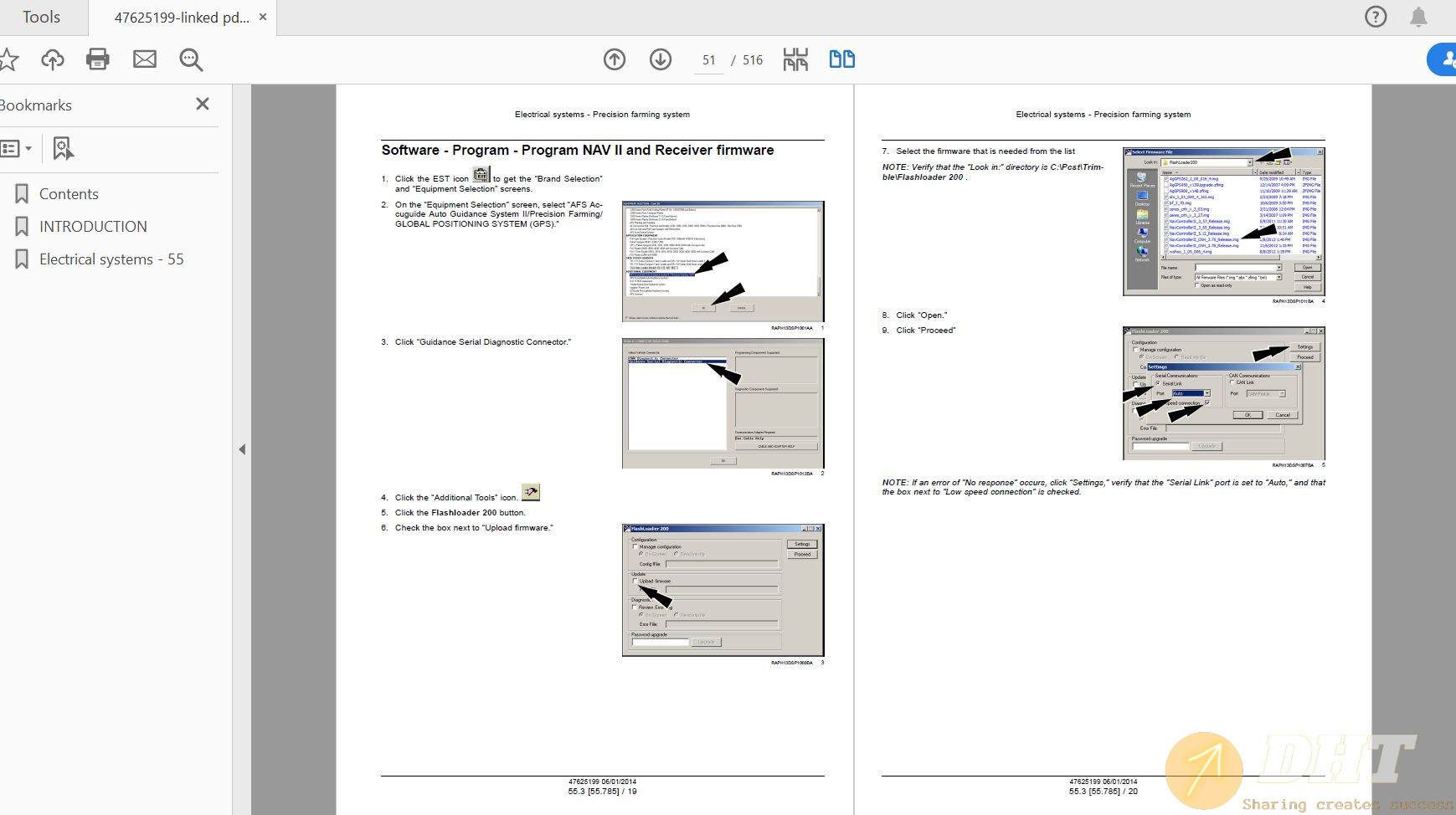Image resolution: width=1456 pixels, height=815 pixels.
Task: Select the 47625199-linked pdf tab
Action: [181, 18]
